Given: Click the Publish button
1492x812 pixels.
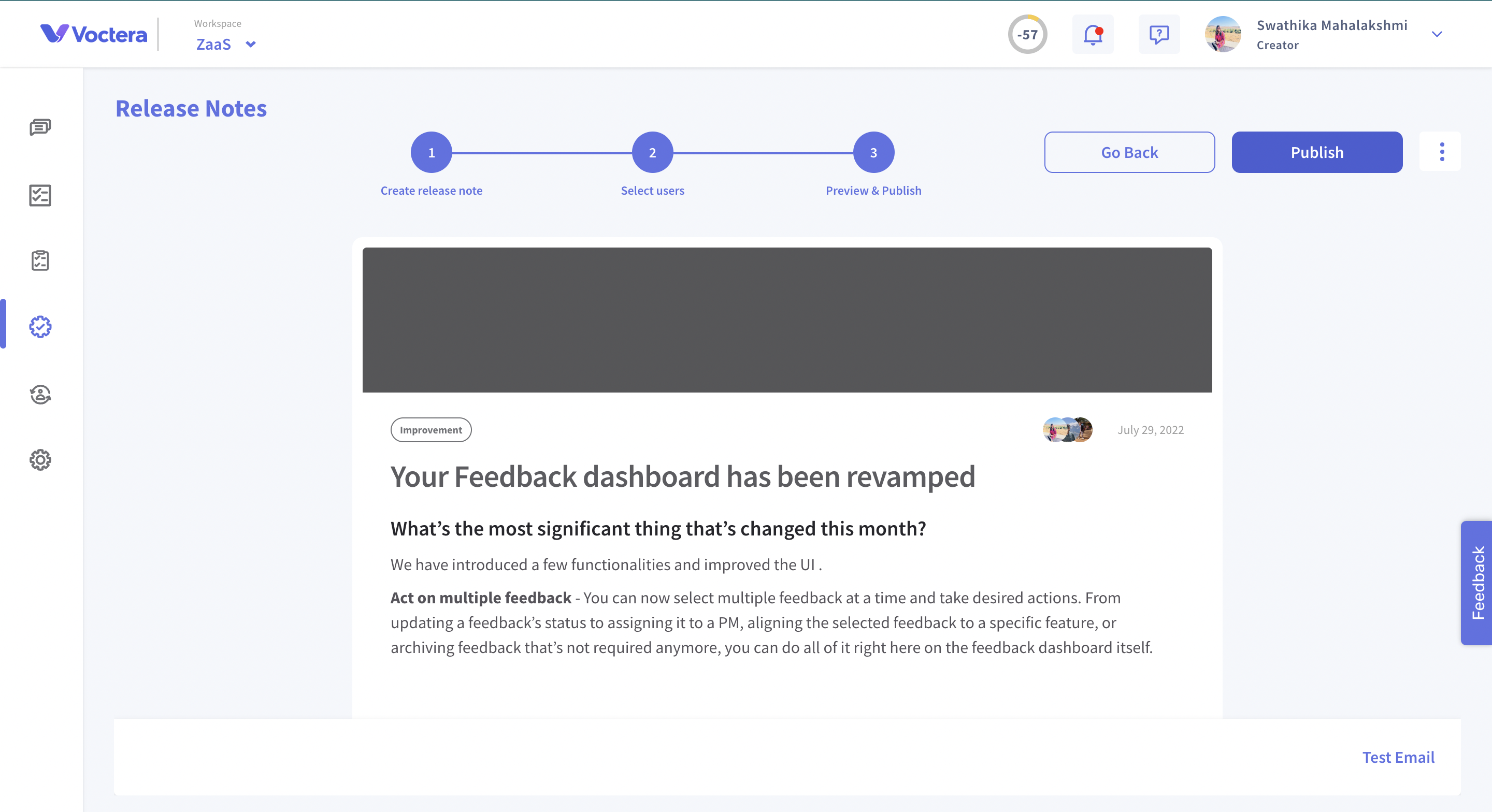Looking at the screenshot, I should (1317, 152).
